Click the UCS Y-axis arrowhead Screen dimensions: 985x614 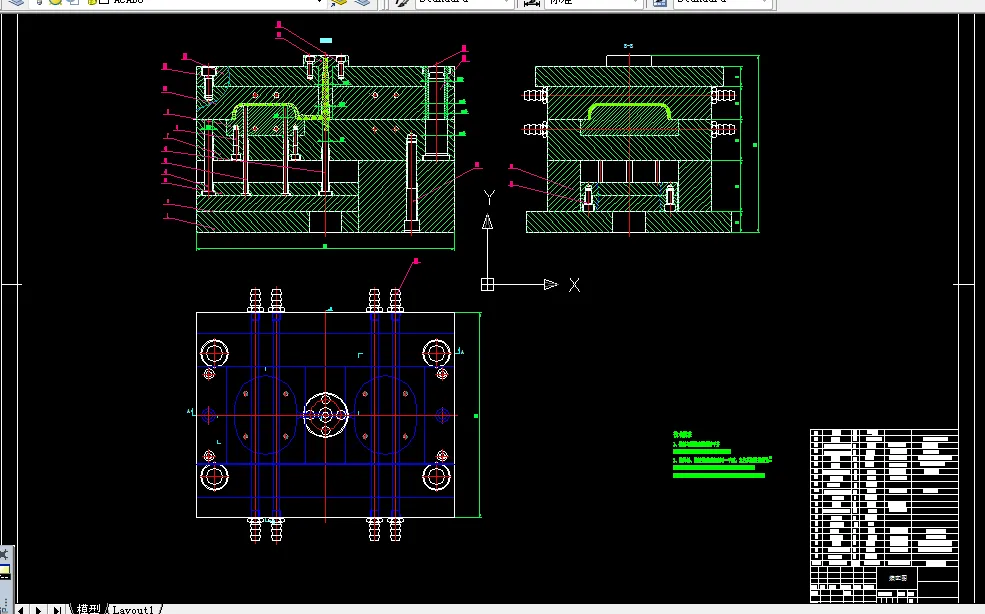point(487,222)
